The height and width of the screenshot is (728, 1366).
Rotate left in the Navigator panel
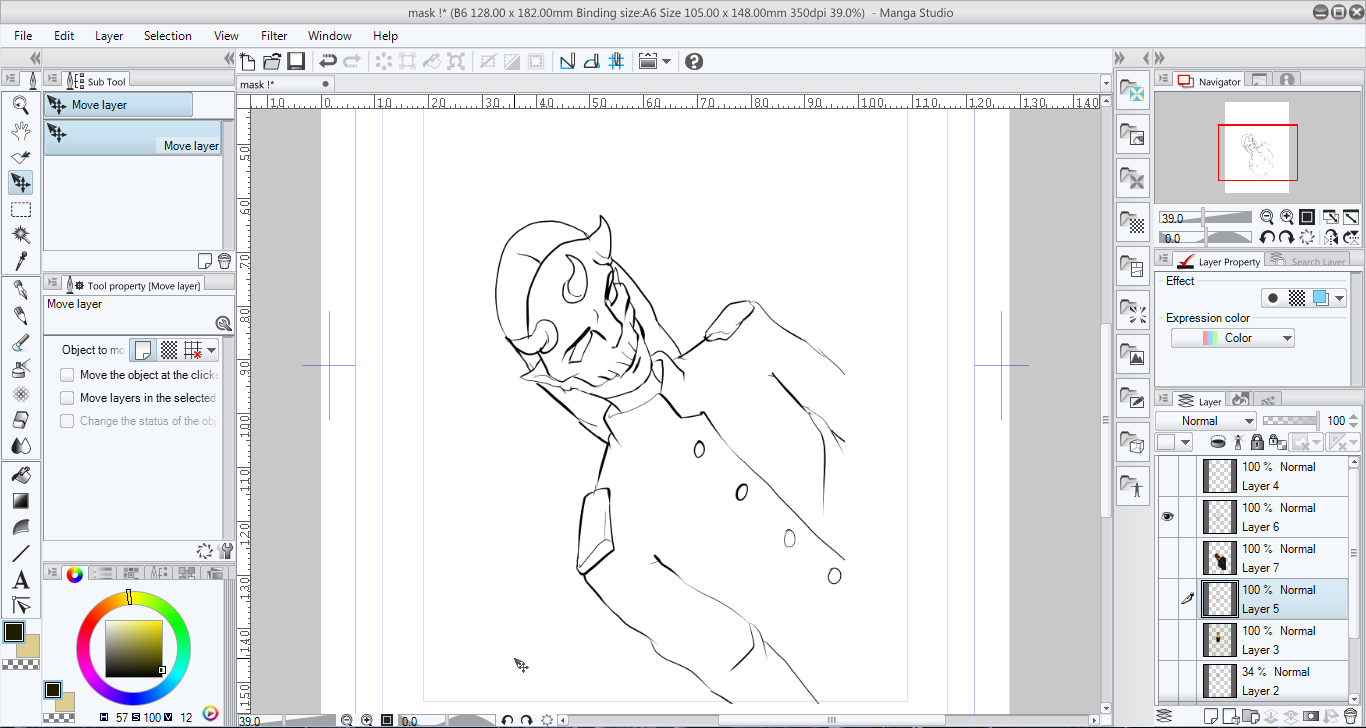coord(1267,238)
